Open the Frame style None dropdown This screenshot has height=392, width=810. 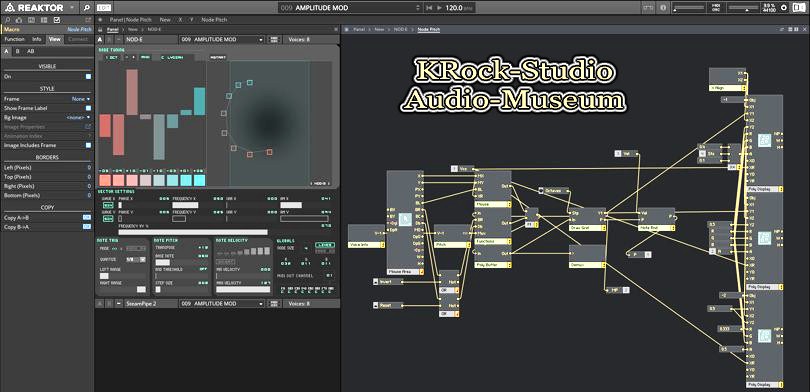click(81, 99)
